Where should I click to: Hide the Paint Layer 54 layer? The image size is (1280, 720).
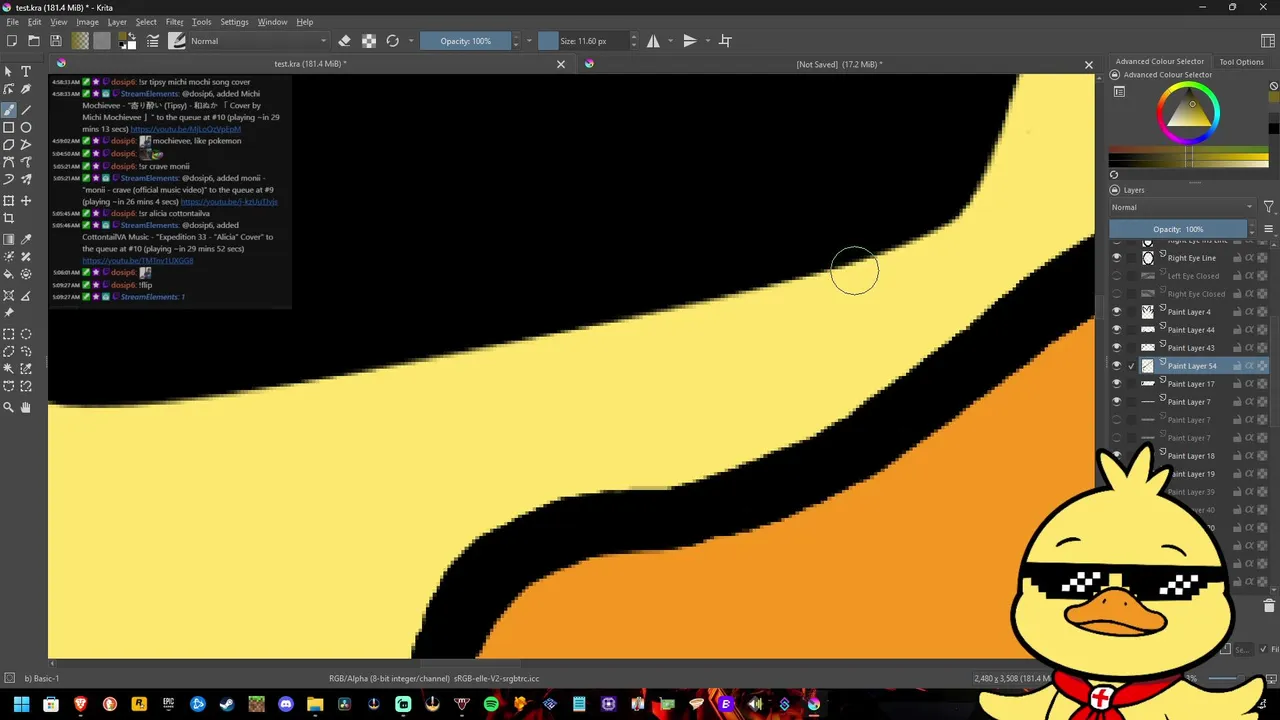click(x=1117, y=366)
